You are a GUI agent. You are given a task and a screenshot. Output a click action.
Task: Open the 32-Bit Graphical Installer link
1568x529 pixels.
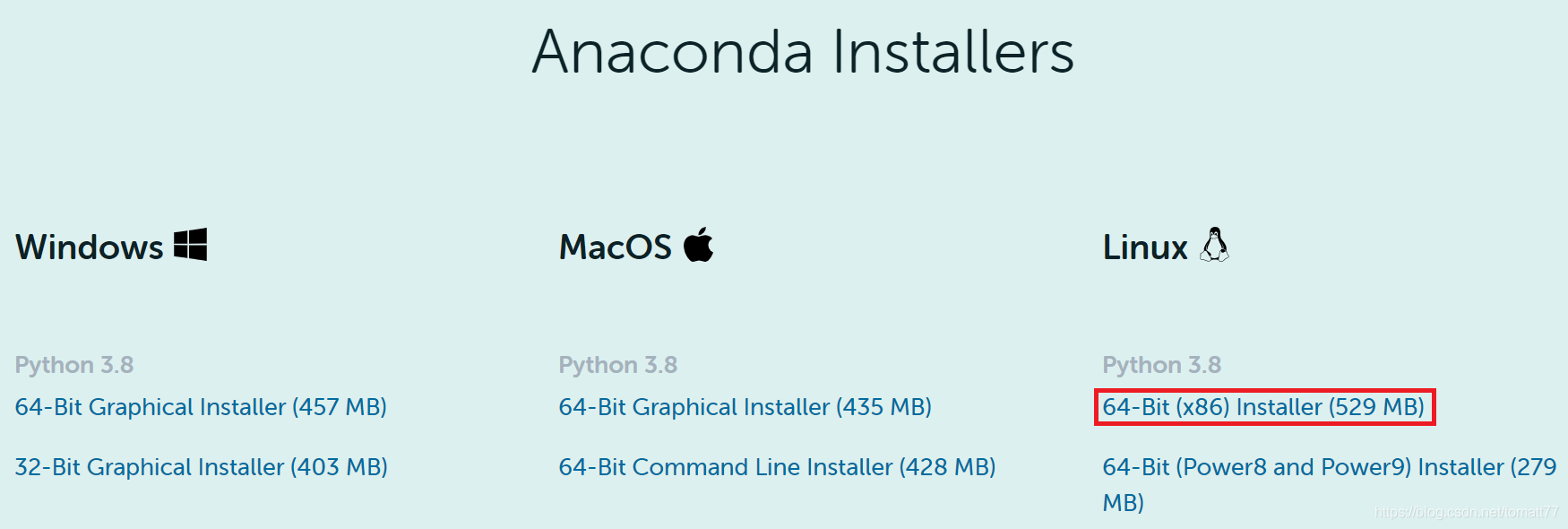[202, 466]
